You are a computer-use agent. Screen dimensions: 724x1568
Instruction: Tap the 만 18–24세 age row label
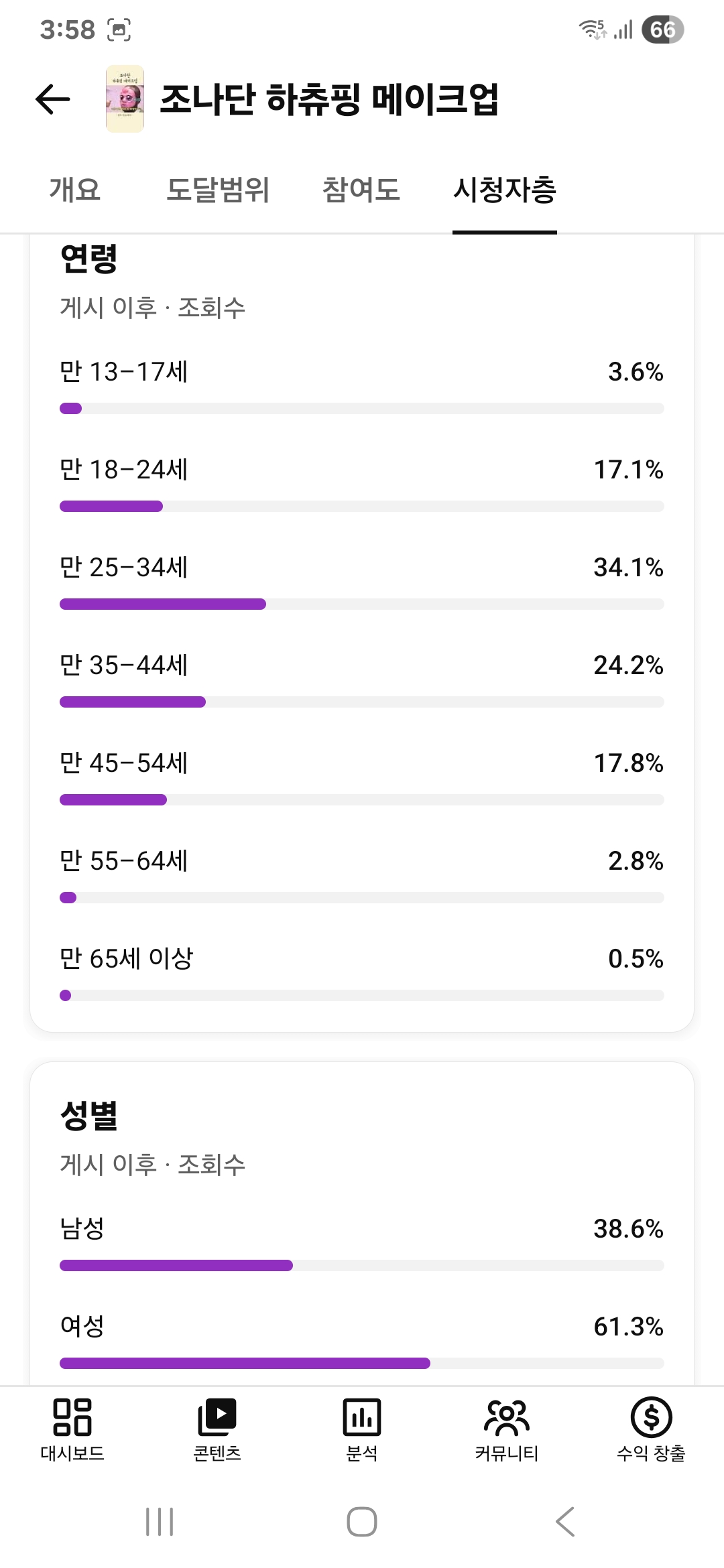coord(124,470)
